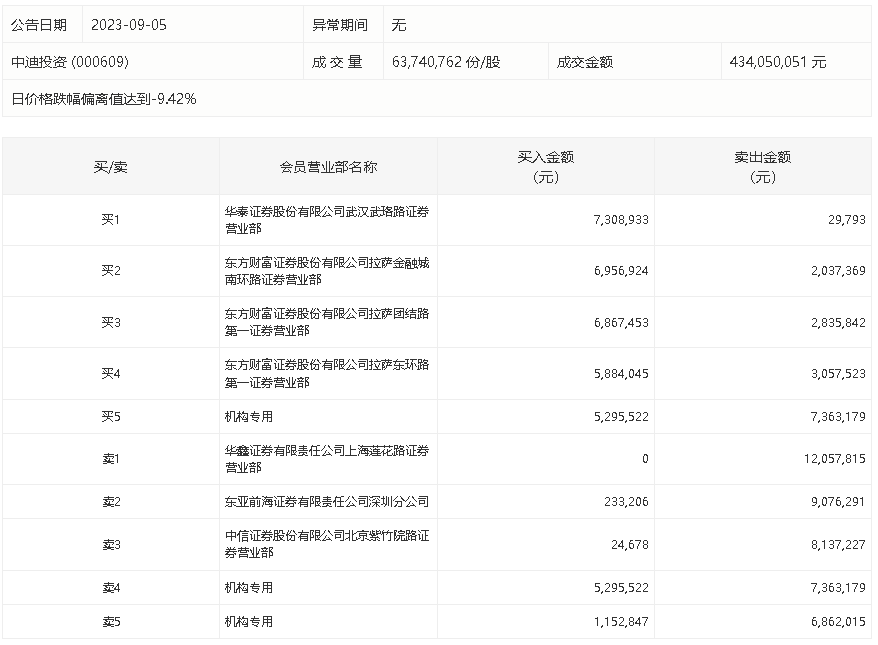The image size is (878, 645).
Task: Click the announcement date 2023-09-05
Action: point(129,25)
